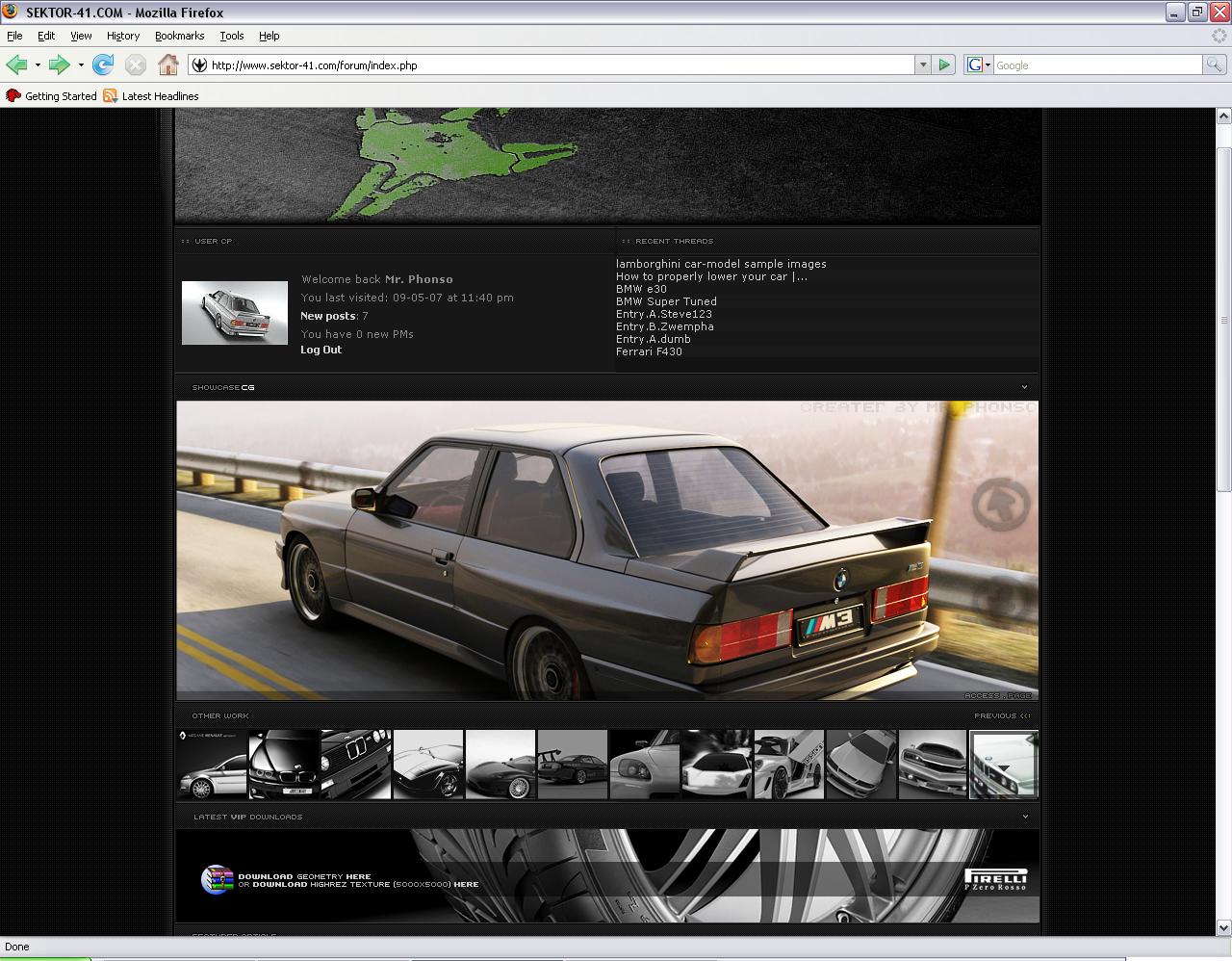Open thread 'lamborghini car-model sample images'

(721, 264)
